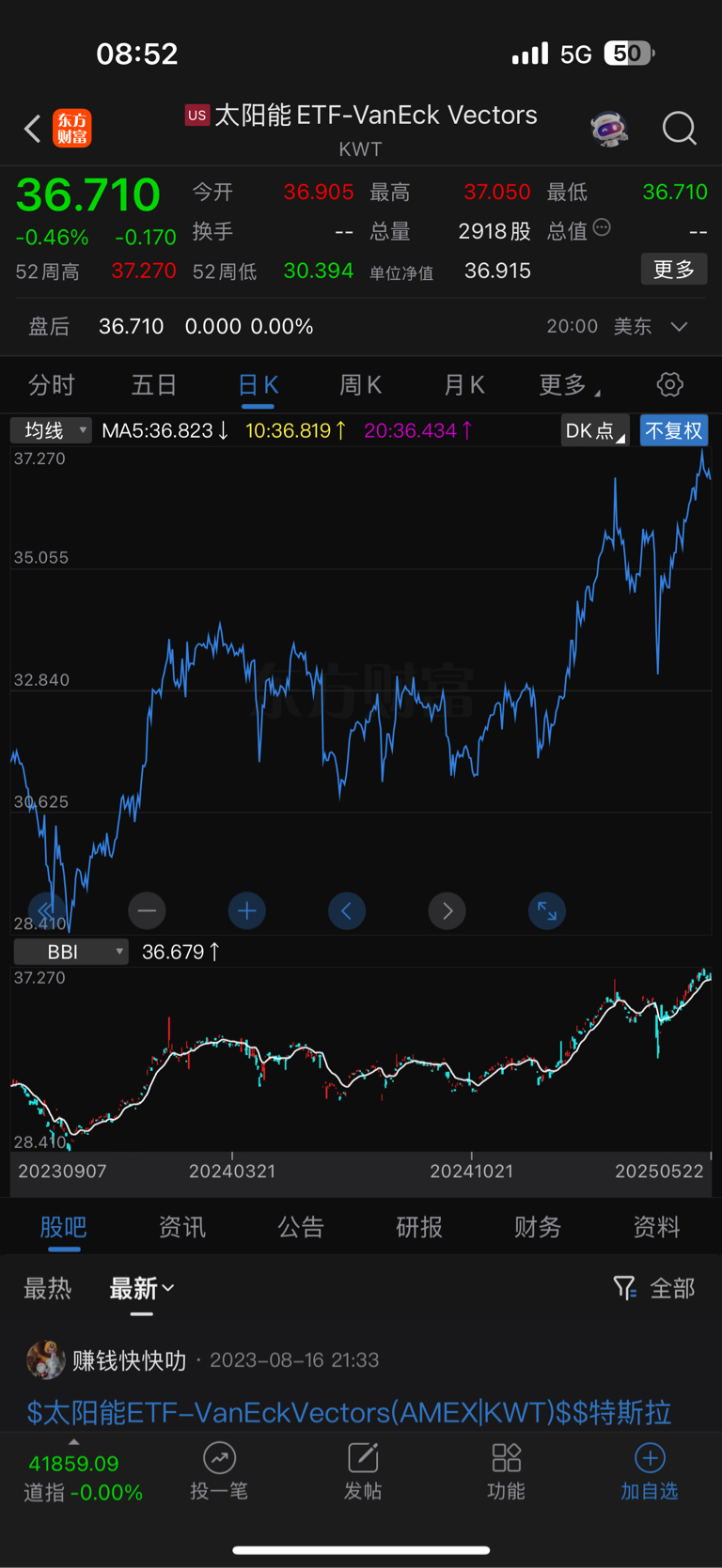Toggle 不复权 adjustment mode
Viewport: 722px width, 1568px height.
(674, 430)
